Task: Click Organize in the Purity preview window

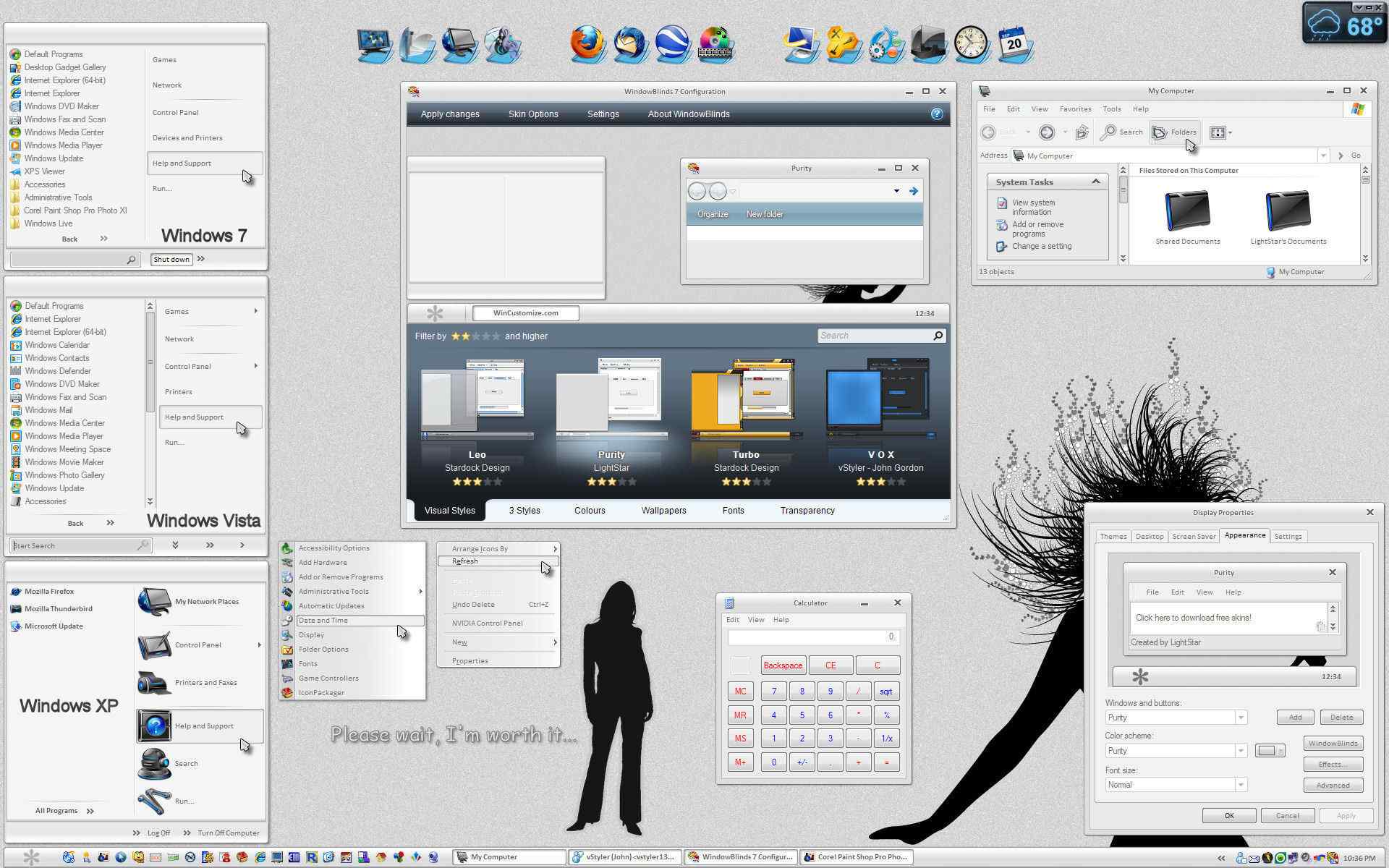Action: [713, 214]
